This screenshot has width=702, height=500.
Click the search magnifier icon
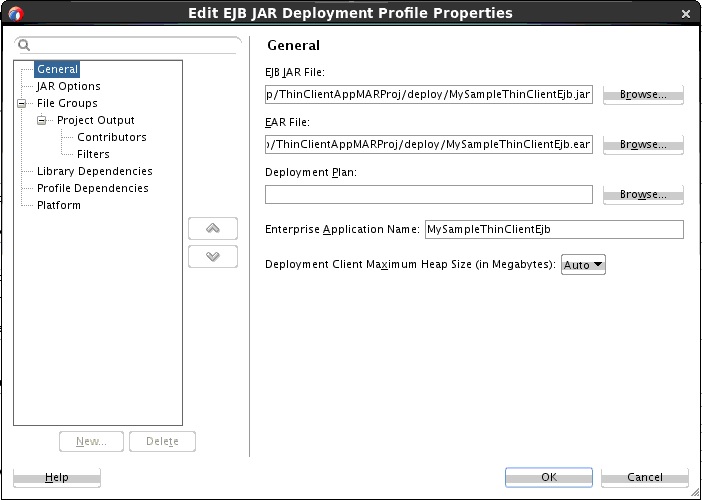click(24, 45)
